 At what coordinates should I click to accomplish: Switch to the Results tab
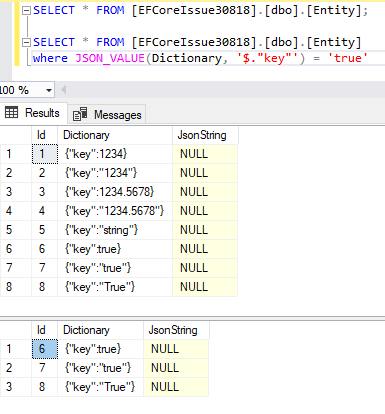pyautogui.click(x=33, y=113)
